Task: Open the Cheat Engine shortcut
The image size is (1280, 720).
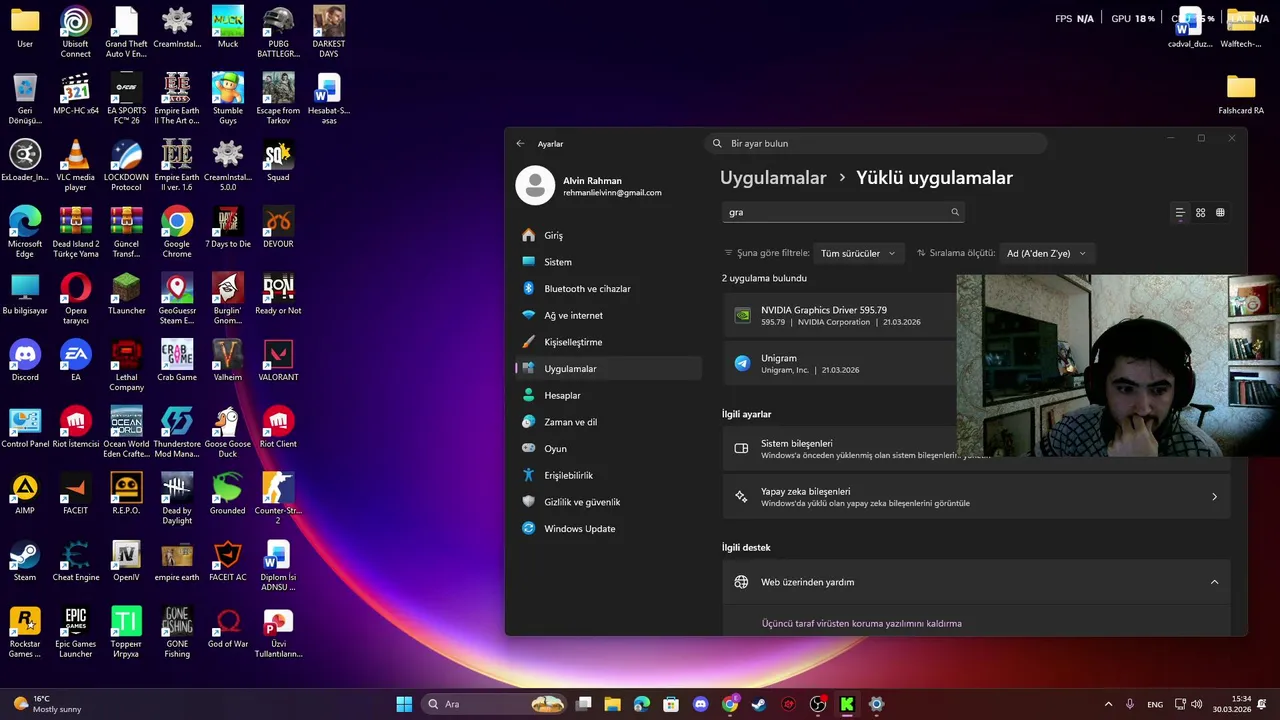Action: [76, 561]
